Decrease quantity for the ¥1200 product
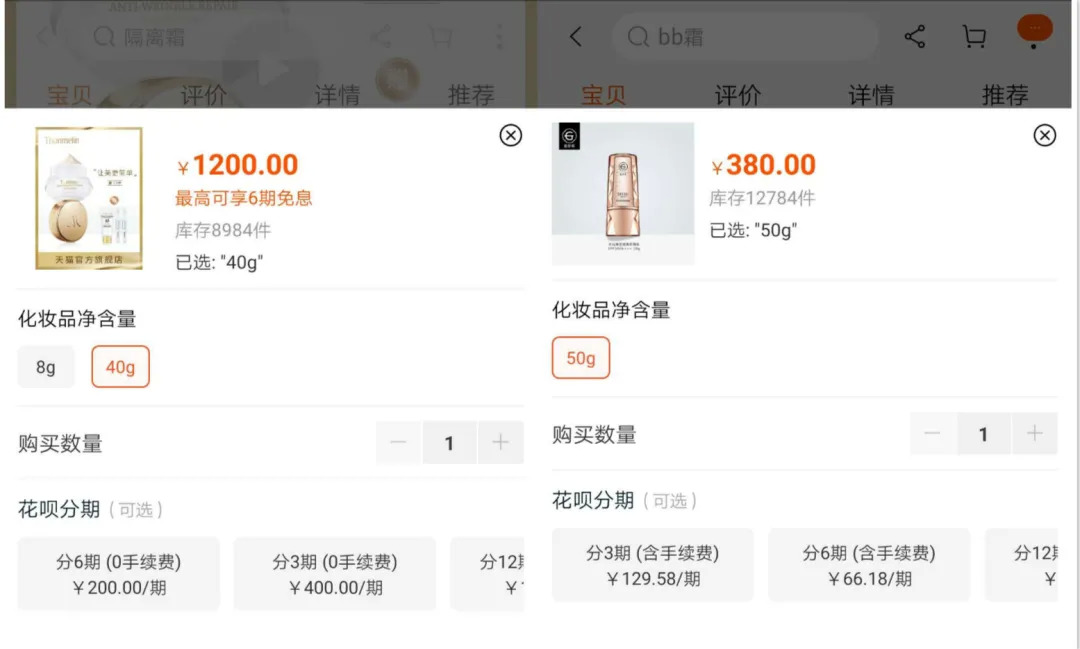1080x649 pixels. [x=398, y=443]
